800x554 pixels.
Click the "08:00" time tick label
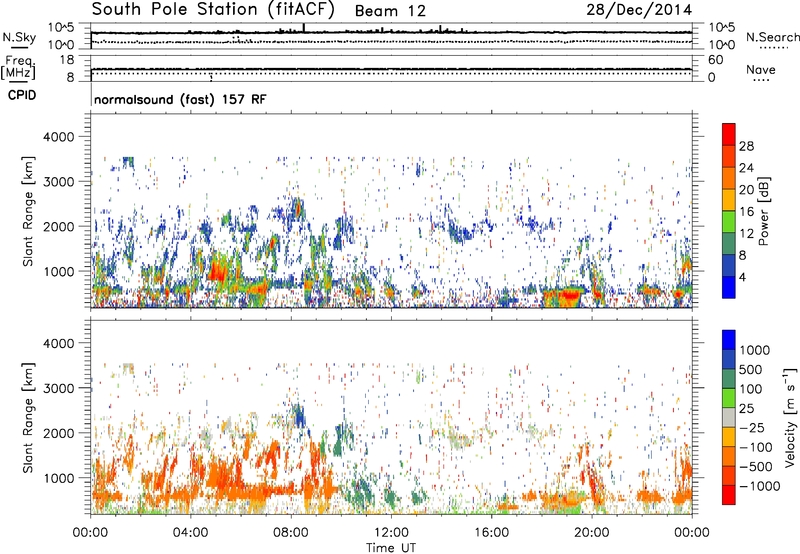click(x=291, y=533)
